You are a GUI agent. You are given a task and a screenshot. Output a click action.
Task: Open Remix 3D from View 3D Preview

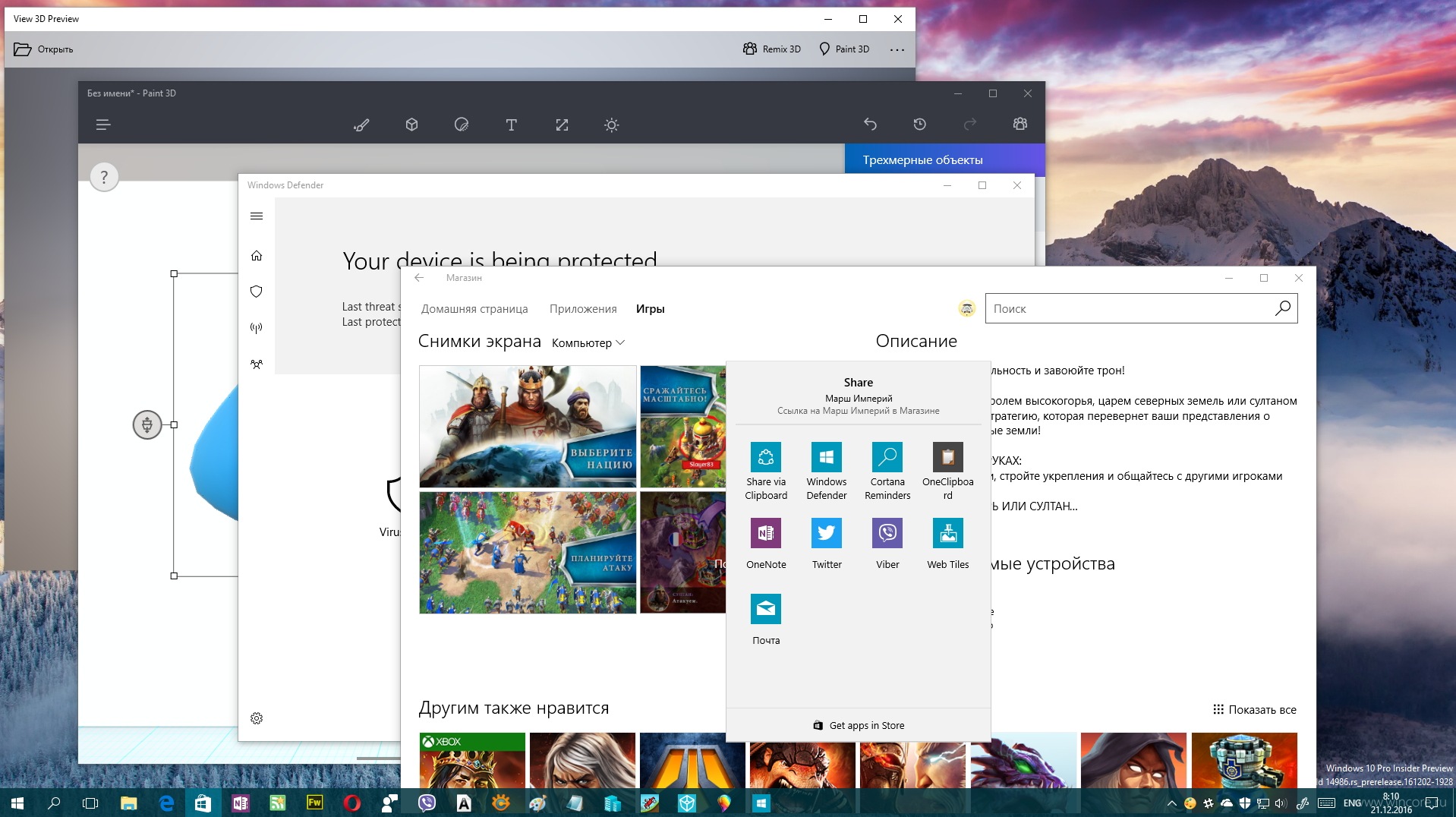(772, 49)
